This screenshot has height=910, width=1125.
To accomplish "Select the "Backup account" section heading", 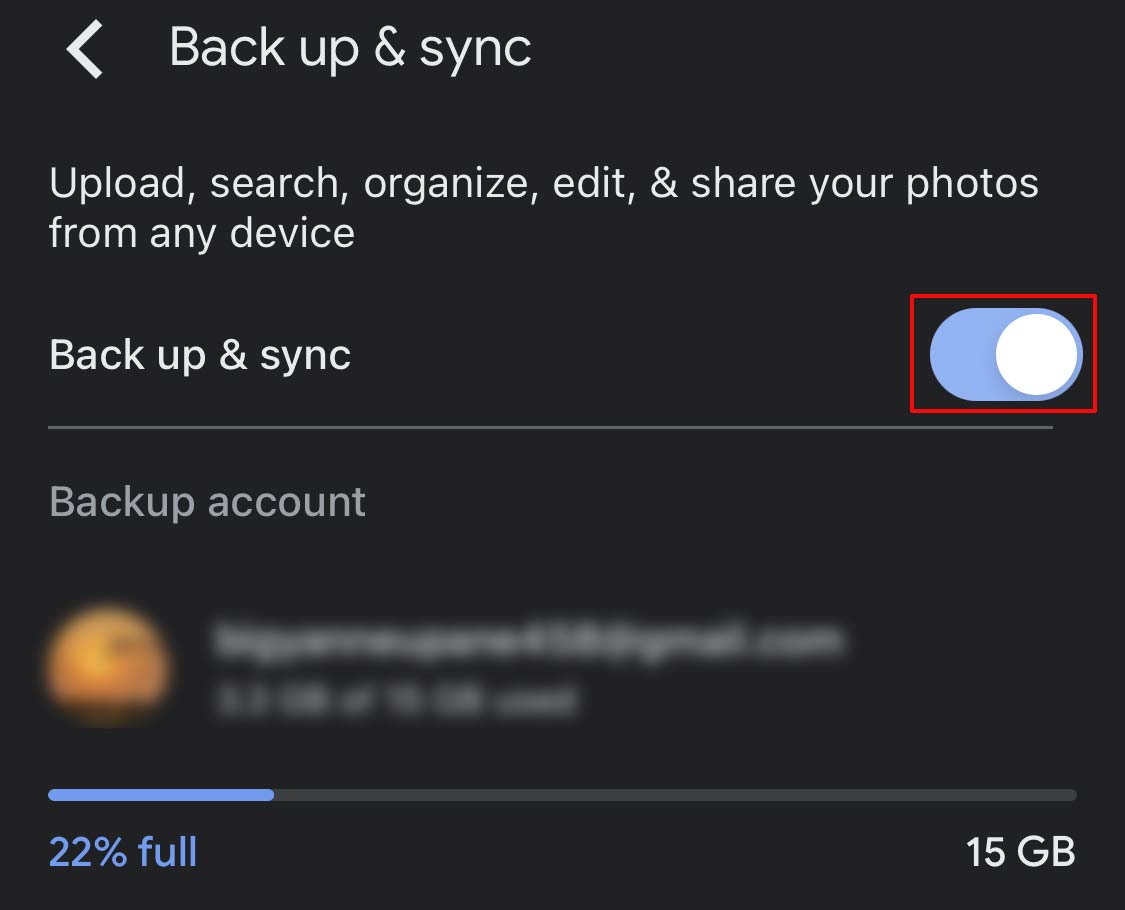I will point(207,501).
